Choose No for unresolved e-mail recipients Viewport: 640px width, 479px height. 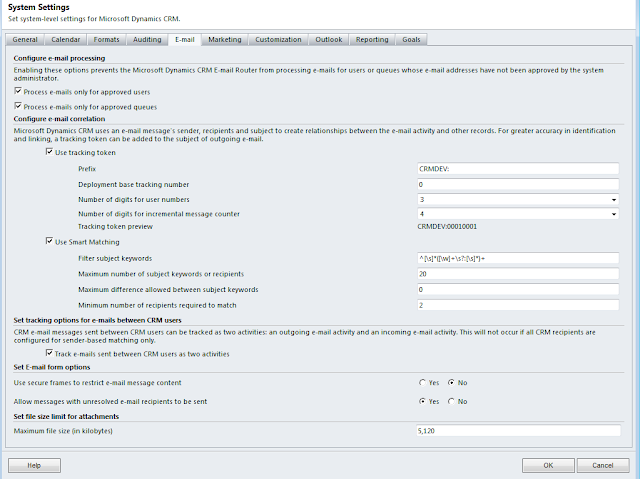452,400
